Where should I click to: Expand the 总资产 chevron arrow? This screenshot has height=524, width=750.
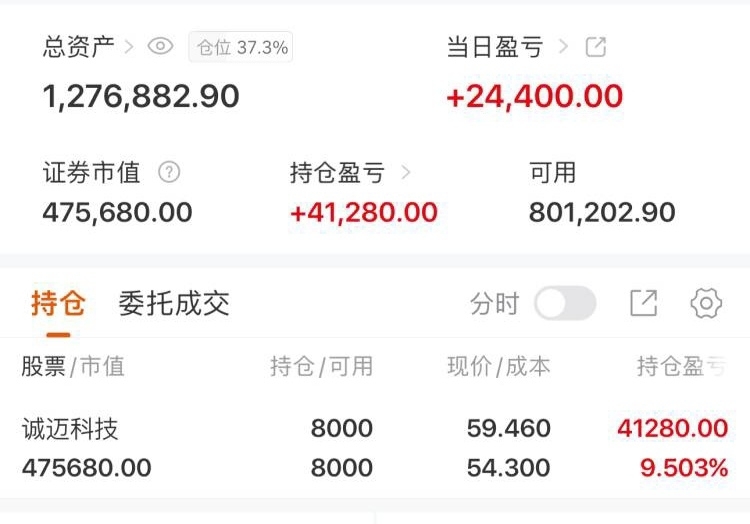coord(130,46)
